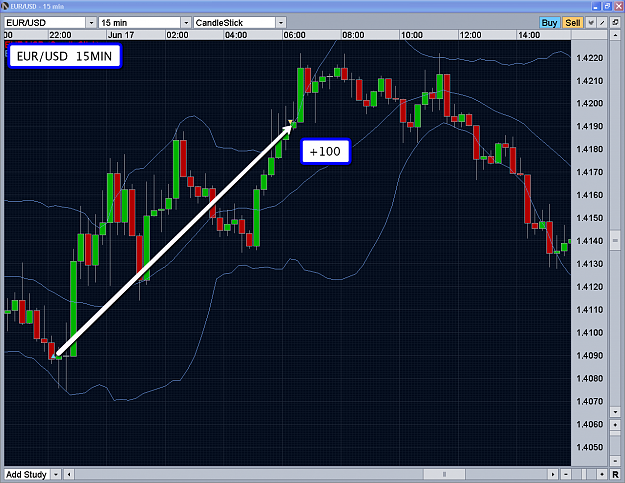Close the EUR/USD chart window
Viewport: 625px width, 483px height.
(x=618, y=6)
